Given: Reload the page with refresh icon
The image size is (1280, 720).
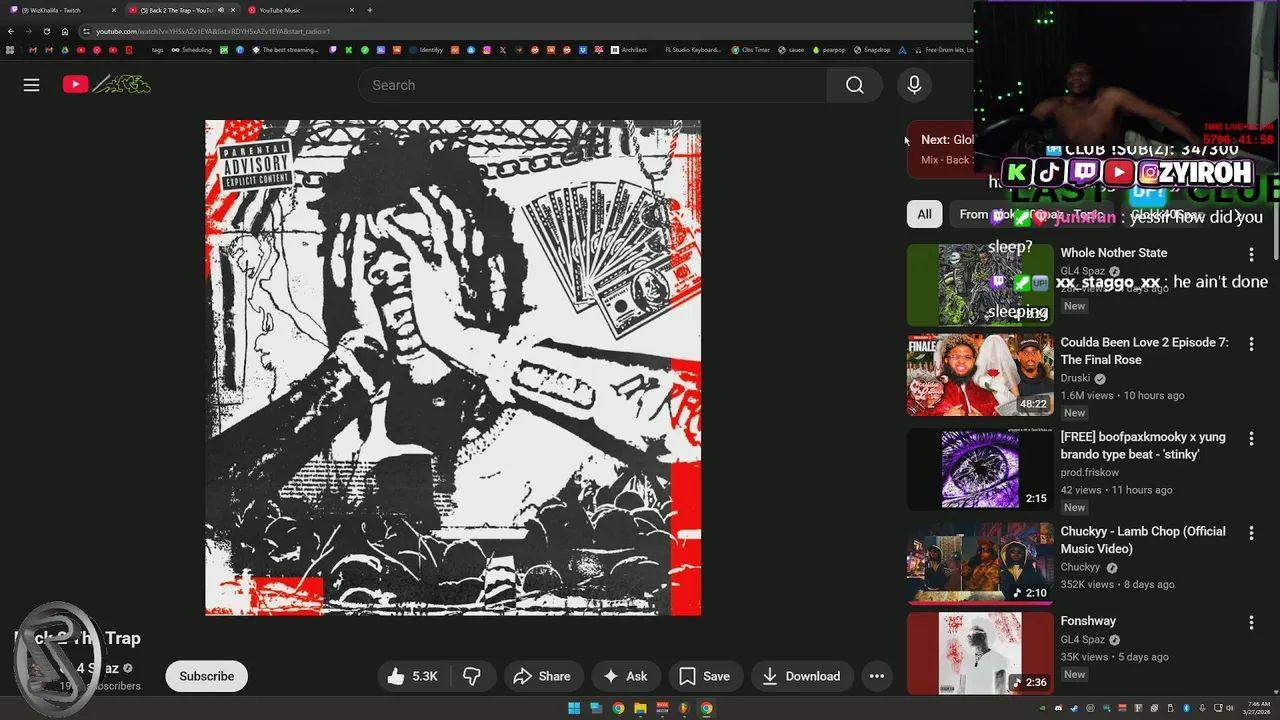Looking at the screenshot, I should (x=47, y=31).
